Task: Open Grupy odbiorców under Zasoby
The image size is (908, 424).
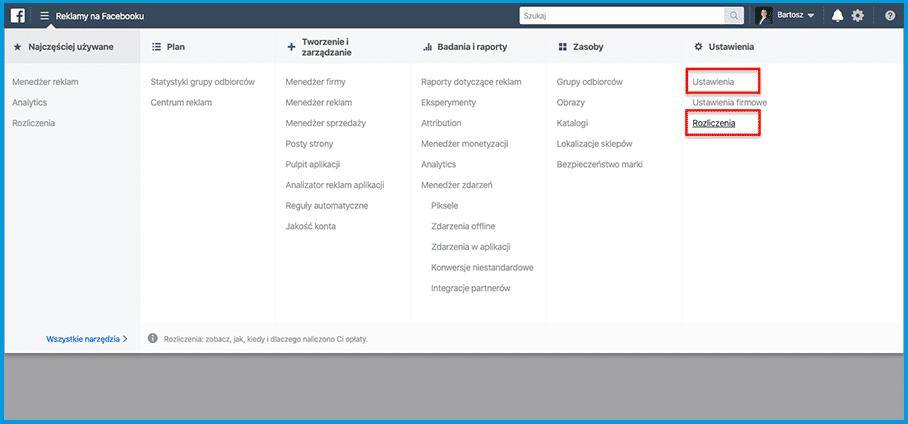Action: [x=590, y=82]
